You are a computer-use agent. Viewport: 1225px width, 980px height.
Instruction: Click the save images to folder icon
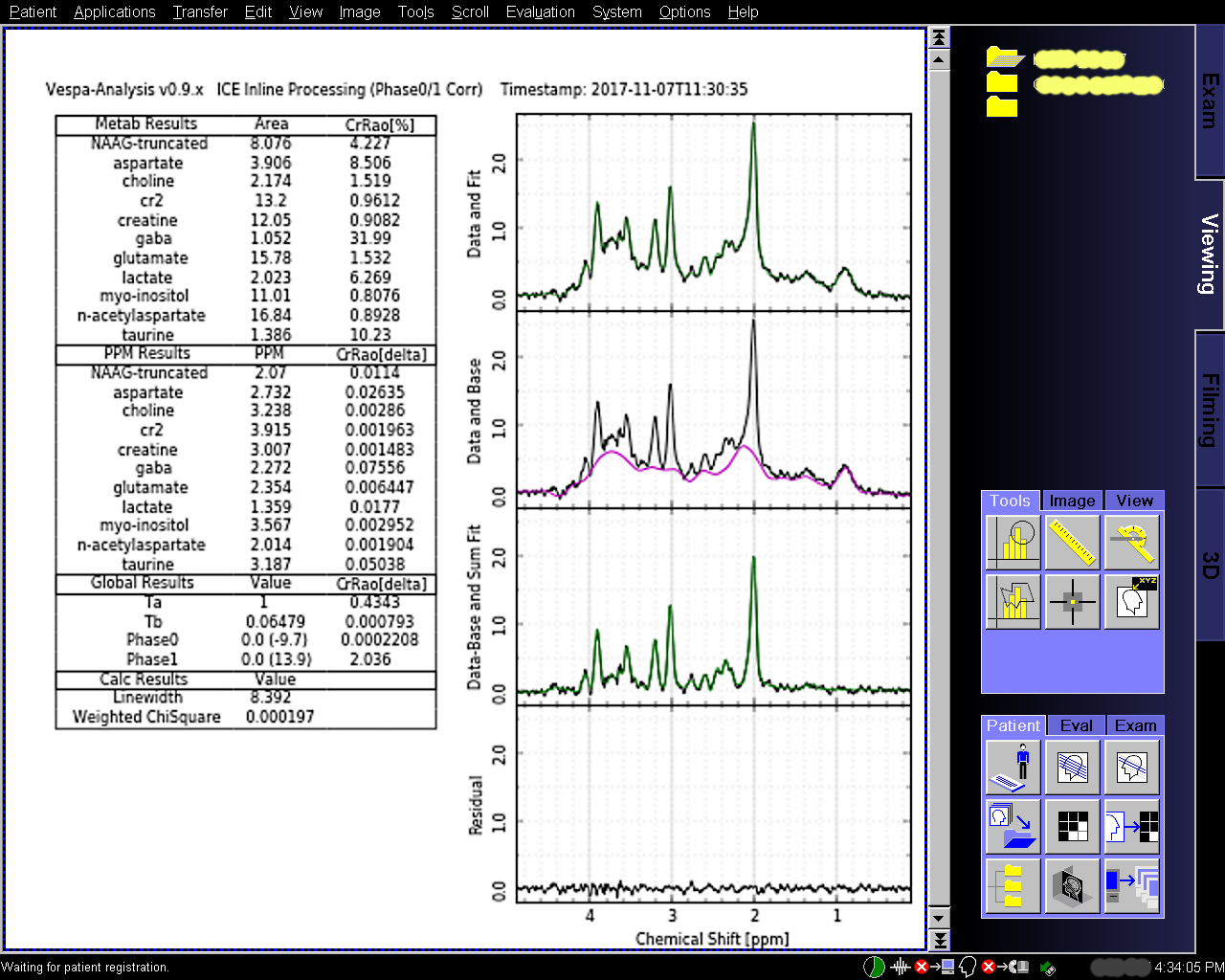click(x=1013, y=826)
